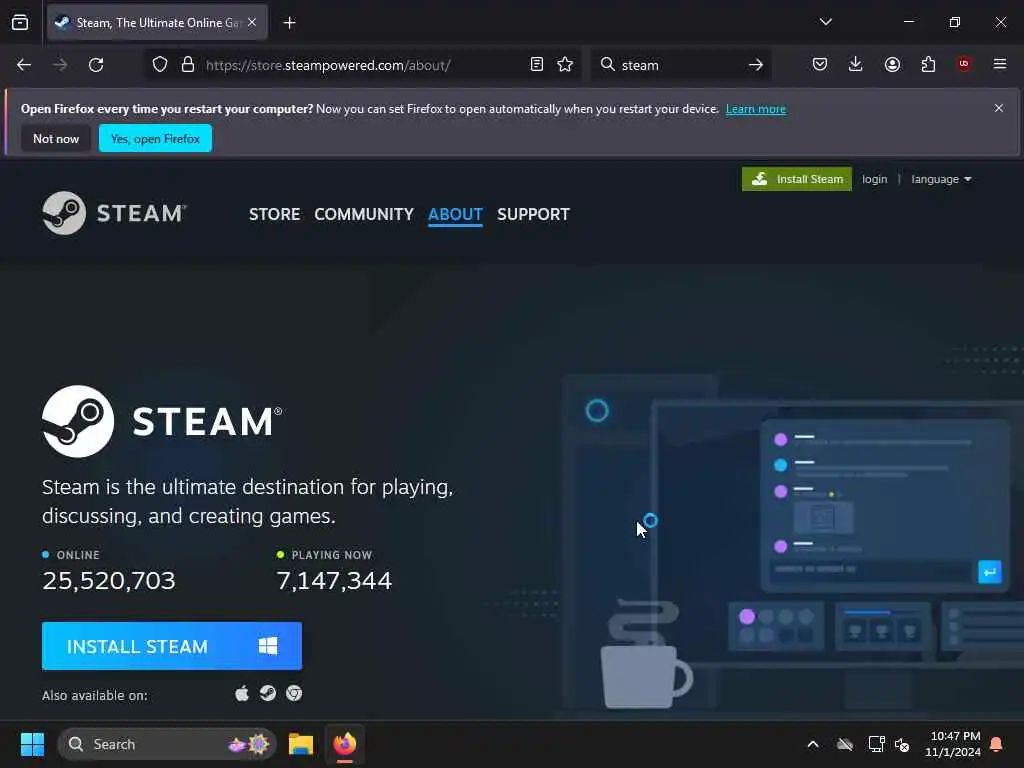Open the login link
The height and width of the screenshot is (768, 1024).
(874, 179)
